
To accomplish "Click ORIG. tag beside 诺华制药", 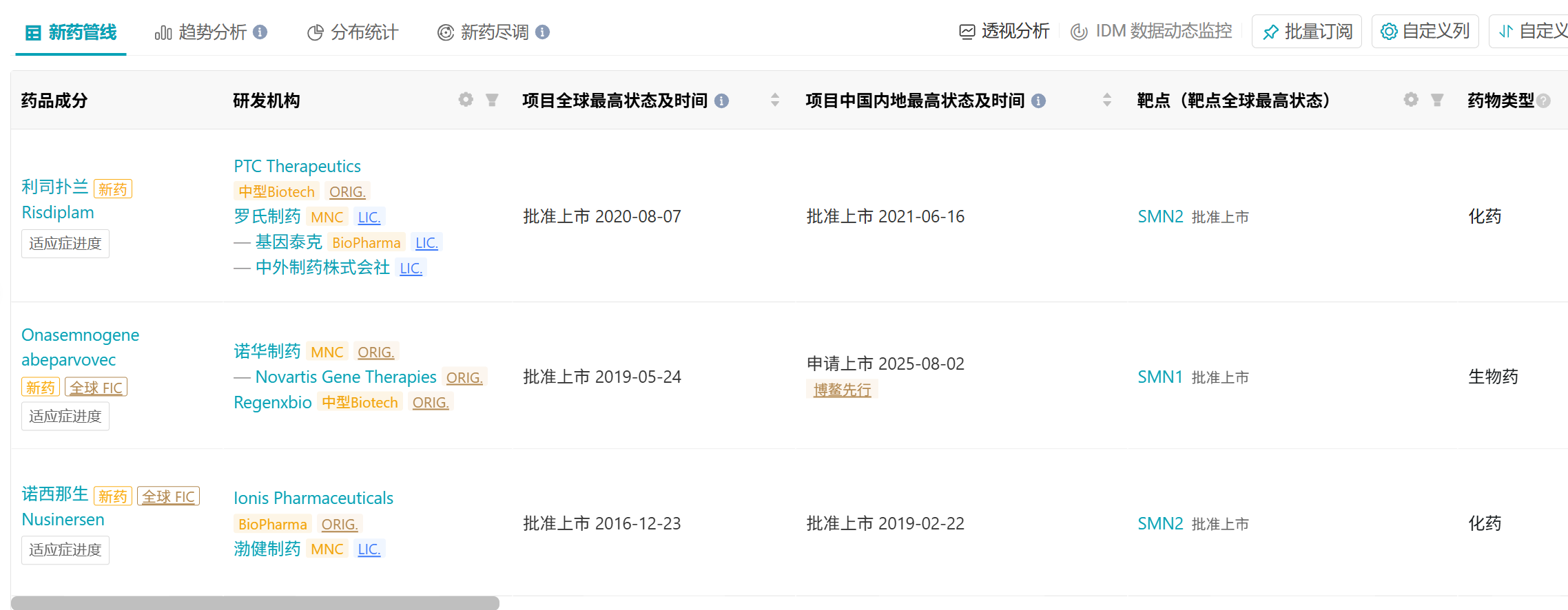I will click(x=376, y=352).
